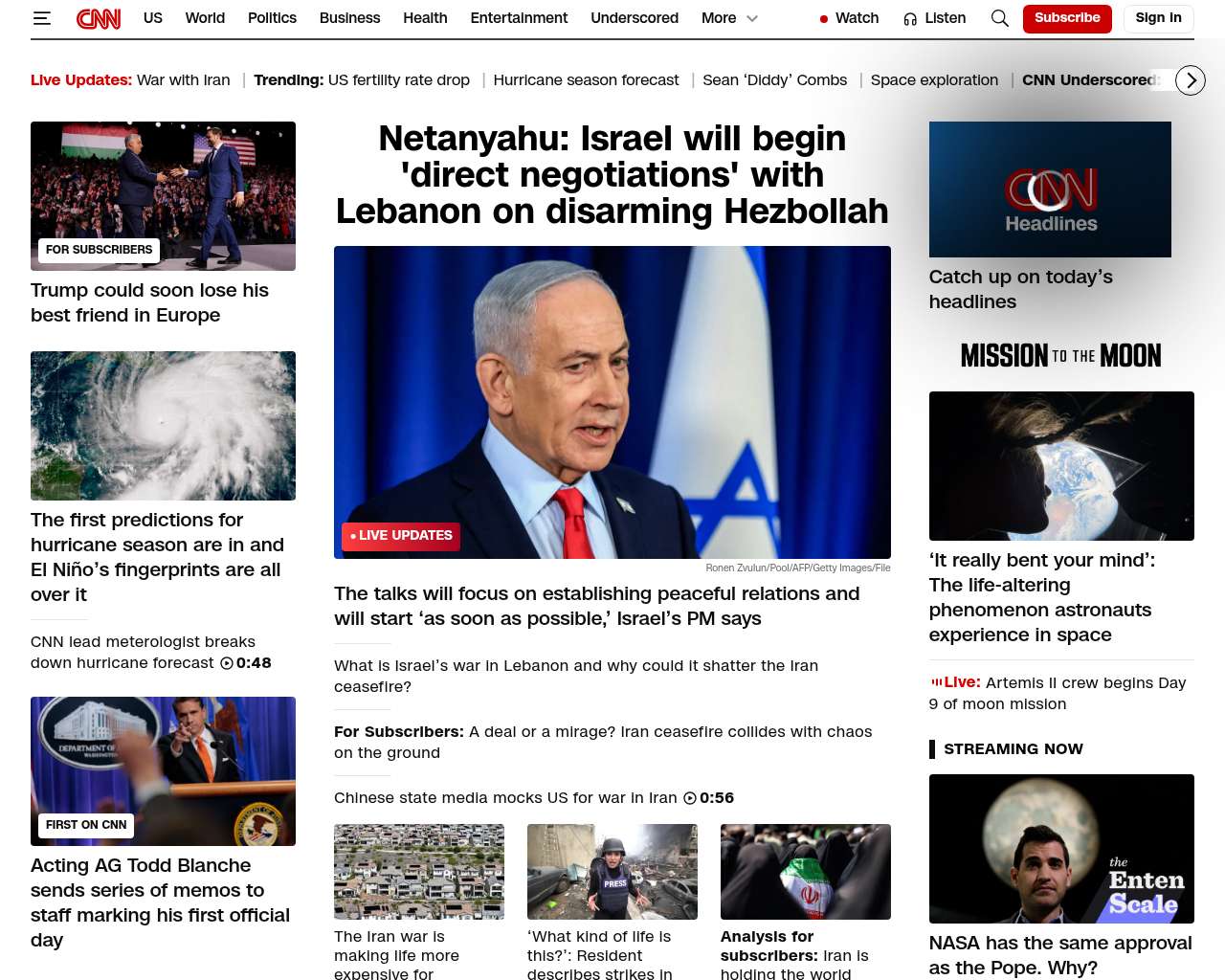Open the Entertainment section

pyautogui.click(x=519, y=18)
